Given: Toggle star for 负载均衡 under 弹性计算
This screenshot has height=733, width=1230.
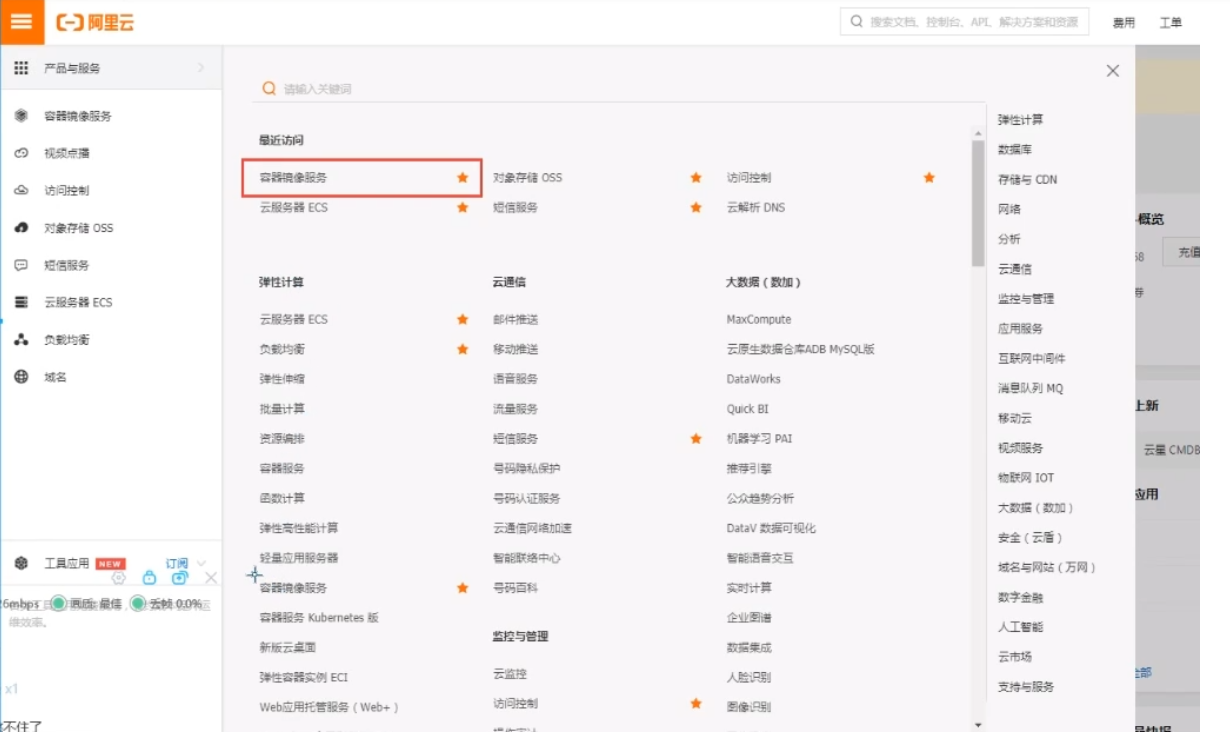Looking at the screenshot, I should [x=462, y=349].
